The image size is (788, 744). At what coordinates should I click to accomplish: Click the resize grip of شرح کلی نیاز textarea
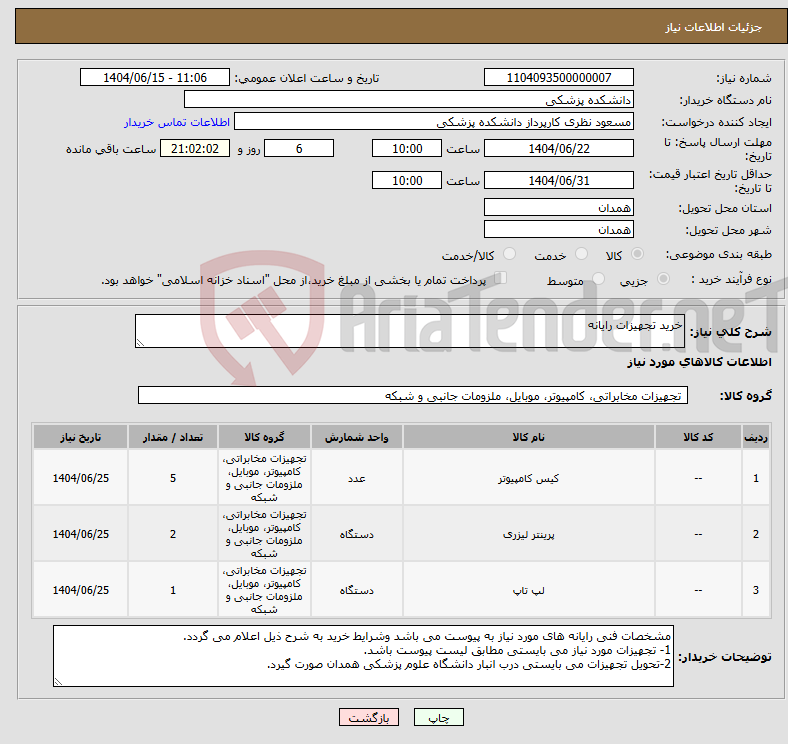(x=140, y=343)
